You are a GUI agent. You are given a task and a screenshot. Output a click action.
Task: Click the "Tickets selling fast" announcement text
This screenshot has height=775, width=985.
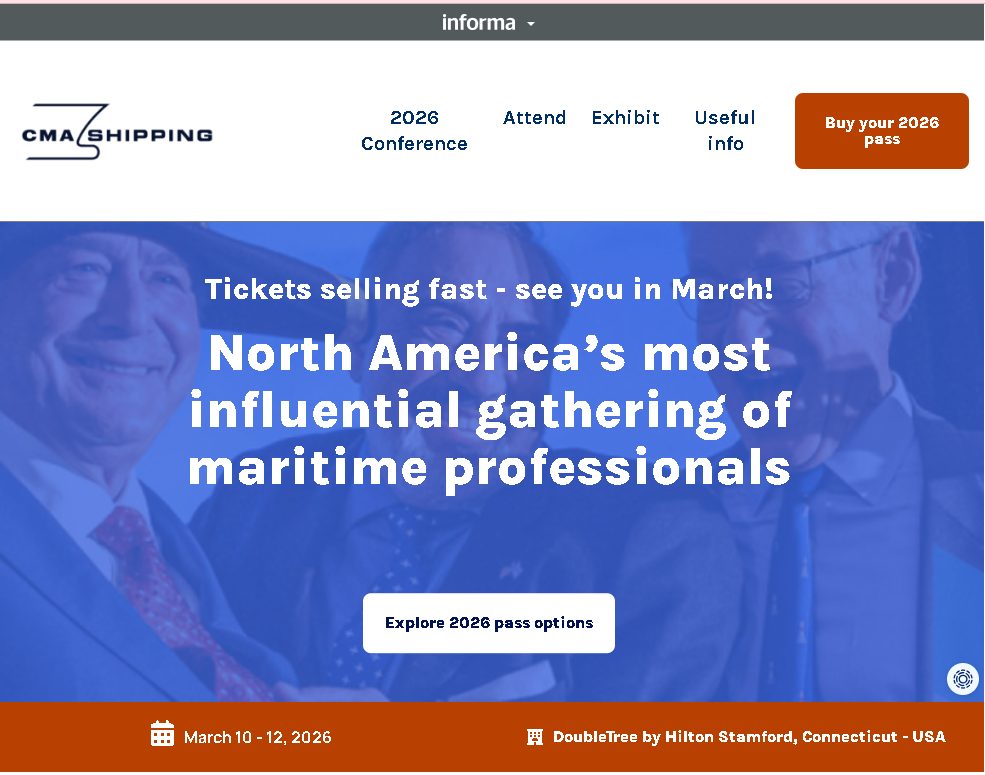[x=488, y=289]
